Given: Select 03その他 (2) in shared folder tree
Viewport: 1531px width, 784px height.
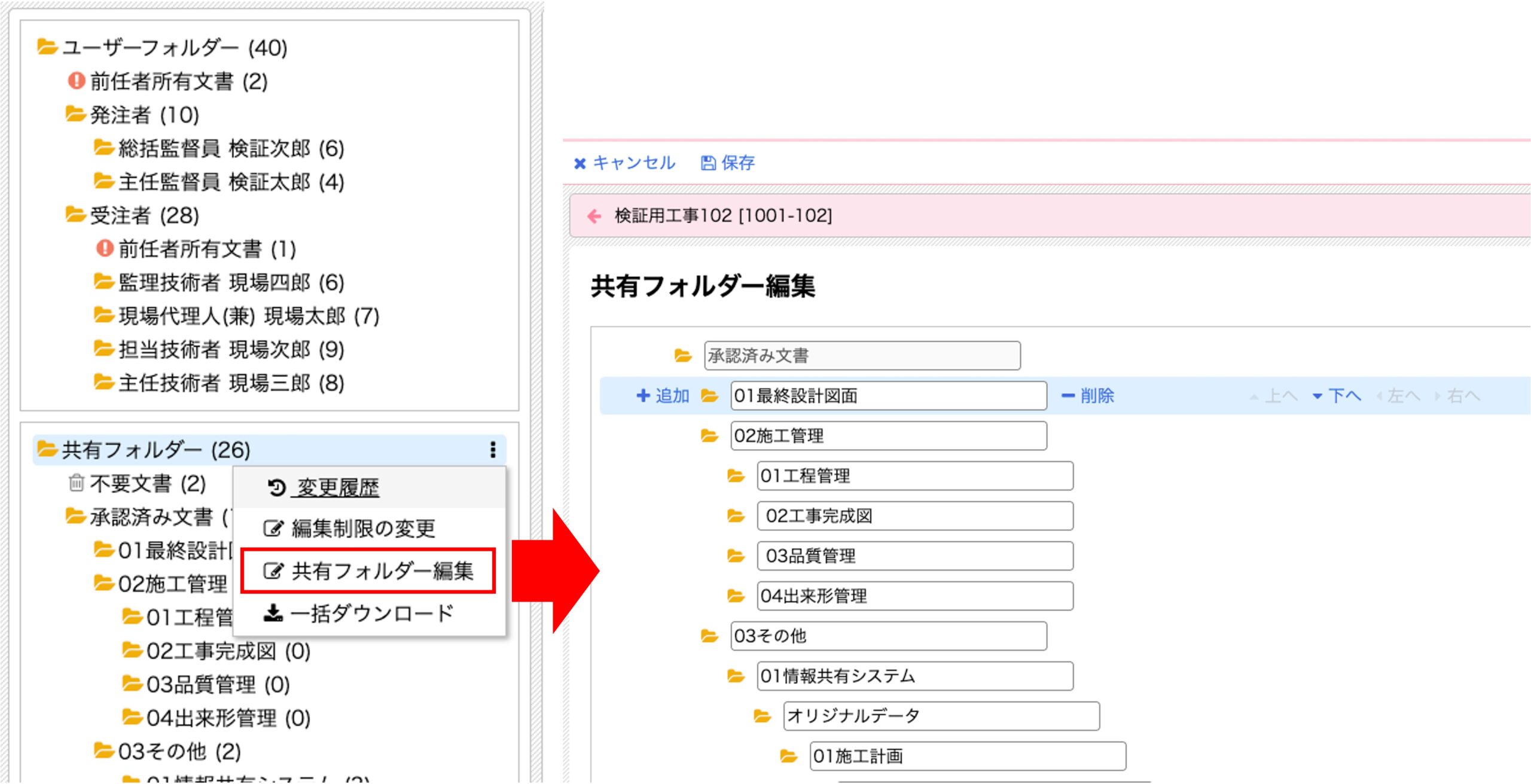Looking at the screenshot, I should click(x=179, y=751).
